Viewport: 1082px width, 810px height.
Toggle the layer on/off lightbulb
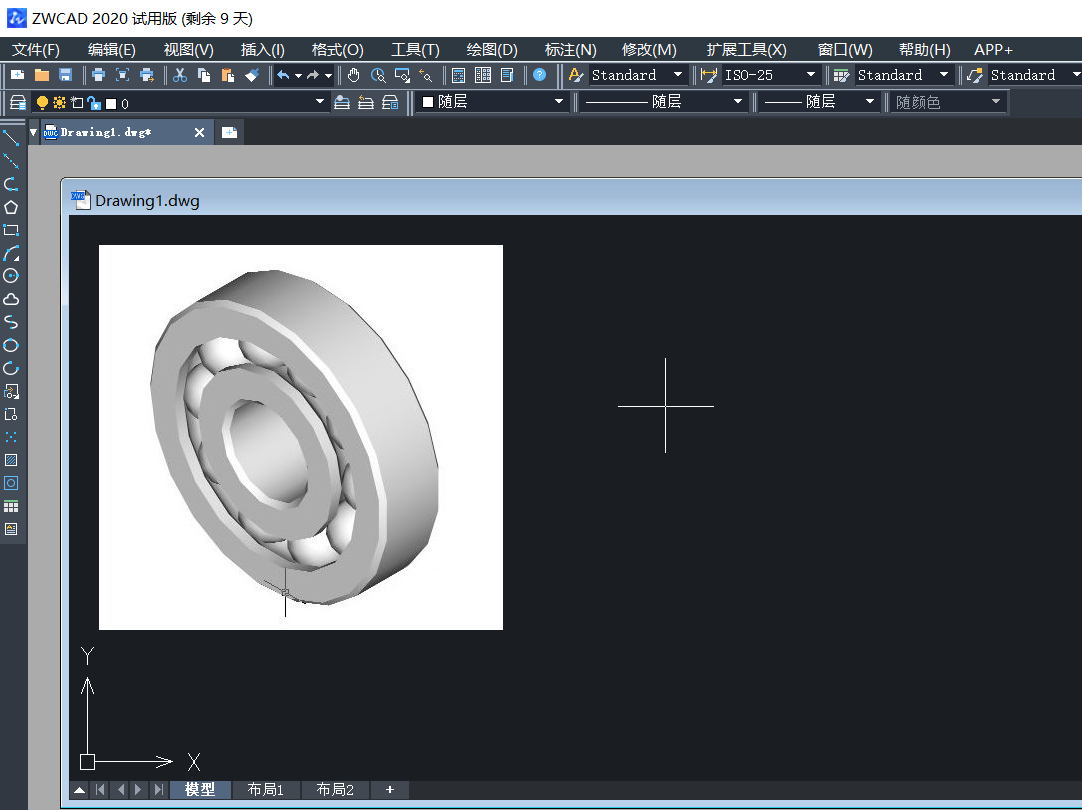coord(41,101)
